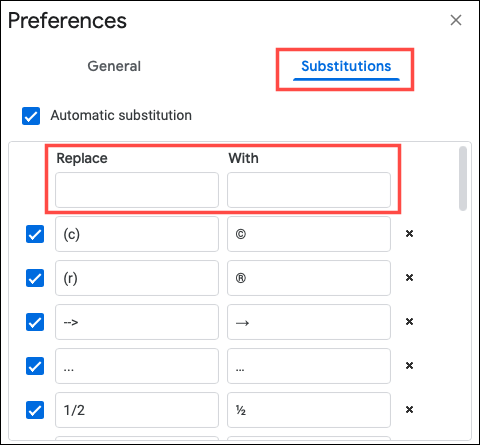Toggle Automatic substitution checkbox

[31, 116]
